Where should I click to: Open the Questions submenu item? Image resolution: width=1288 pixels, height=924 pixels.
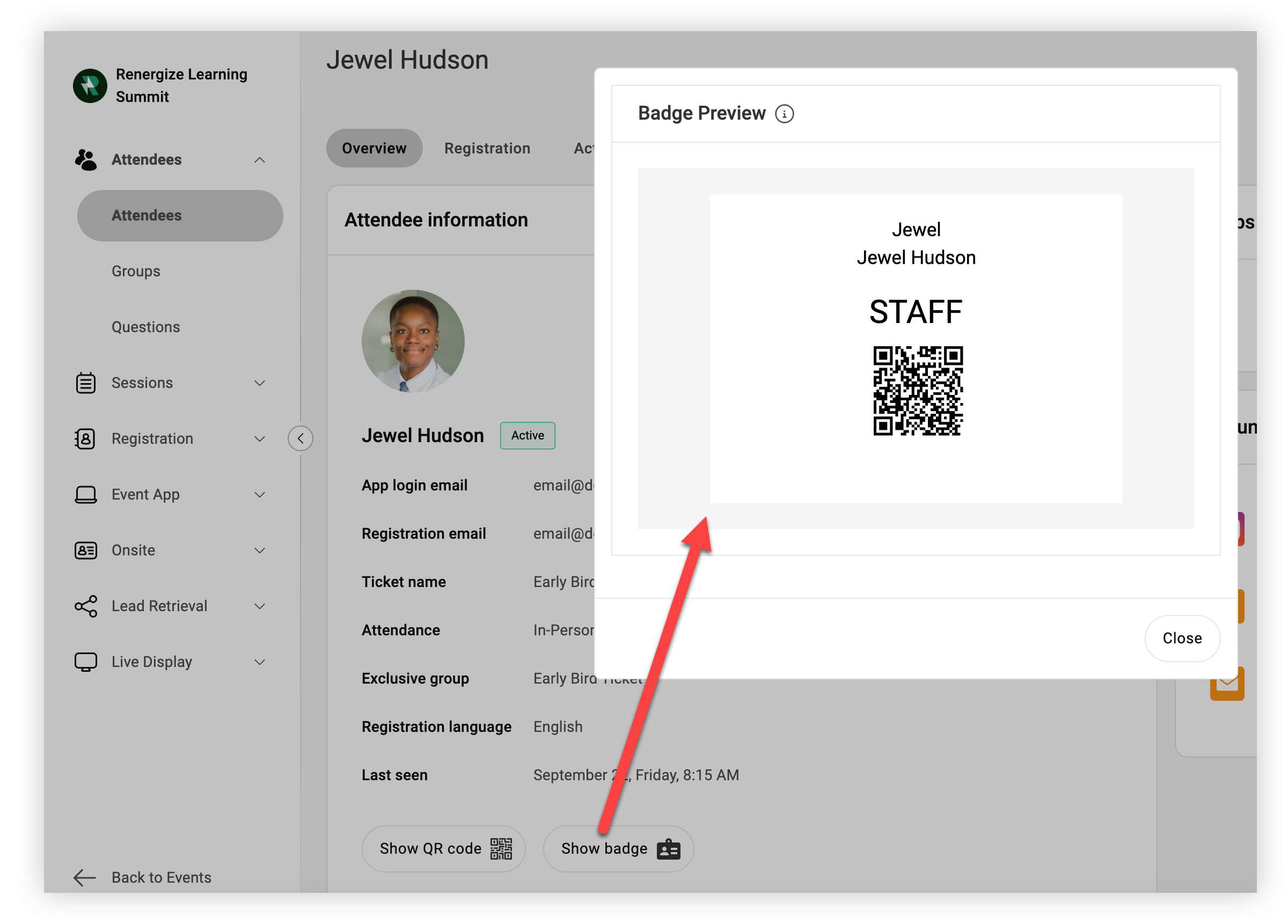click(x=145, y=327)
